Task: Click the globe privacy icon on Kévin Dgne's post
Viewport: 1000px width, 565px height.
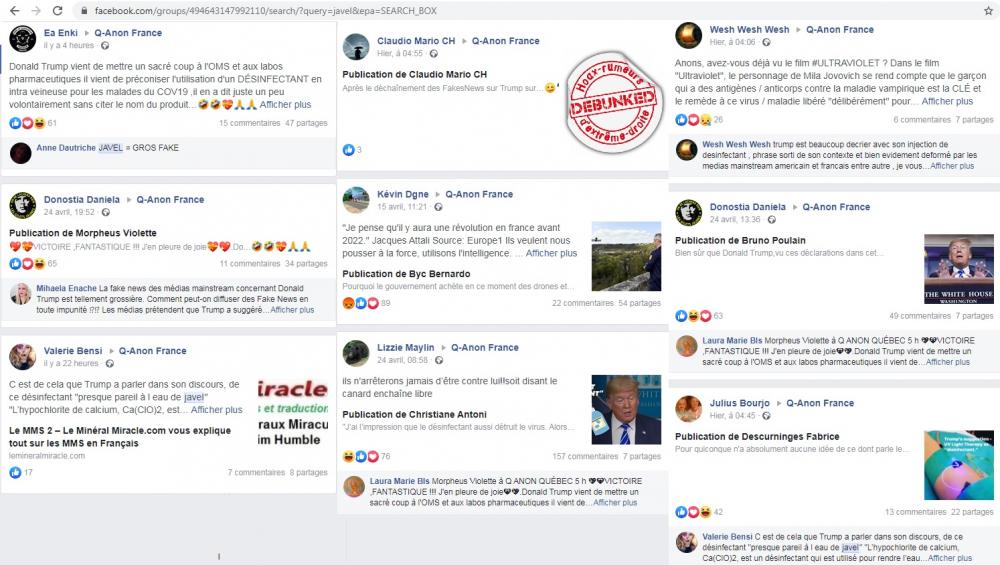Action: [438, 207]
